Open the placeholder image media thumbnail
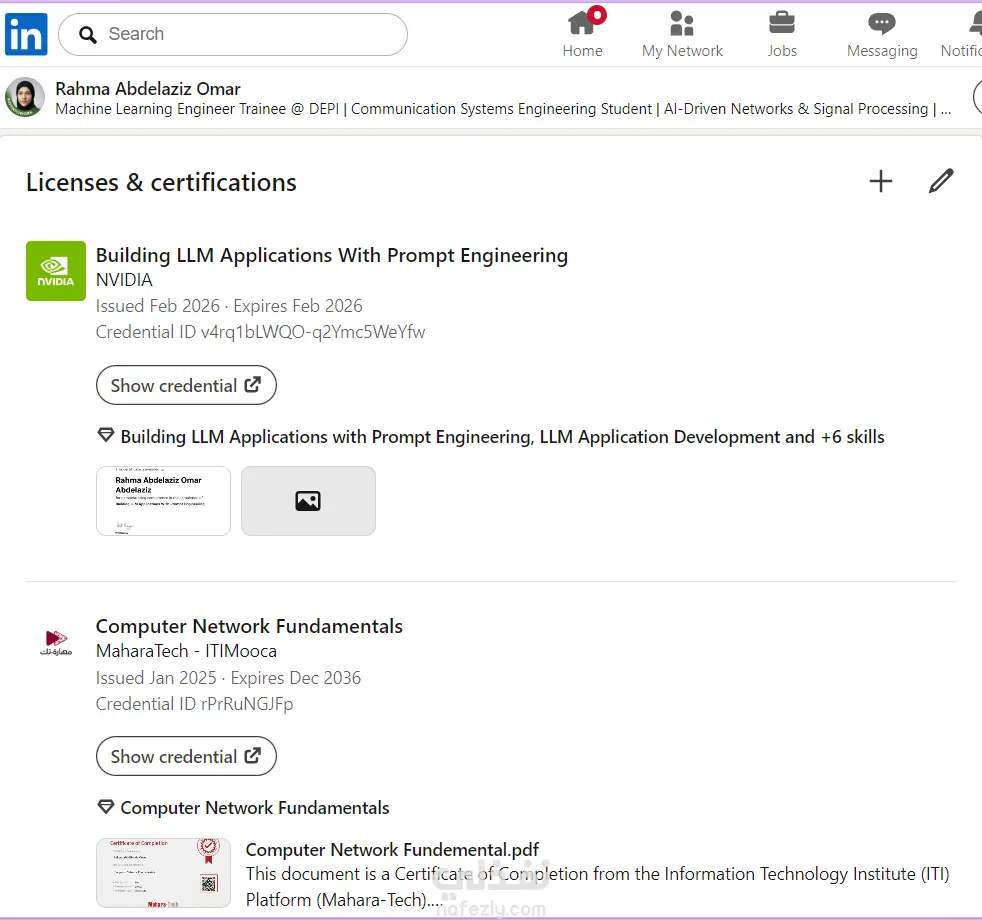 308,500
